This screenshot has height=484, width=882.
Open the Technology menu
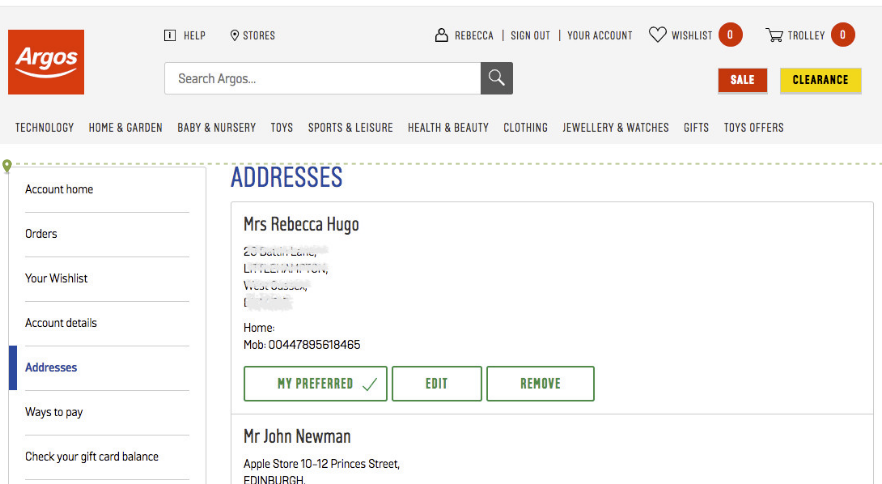point(44,128)
